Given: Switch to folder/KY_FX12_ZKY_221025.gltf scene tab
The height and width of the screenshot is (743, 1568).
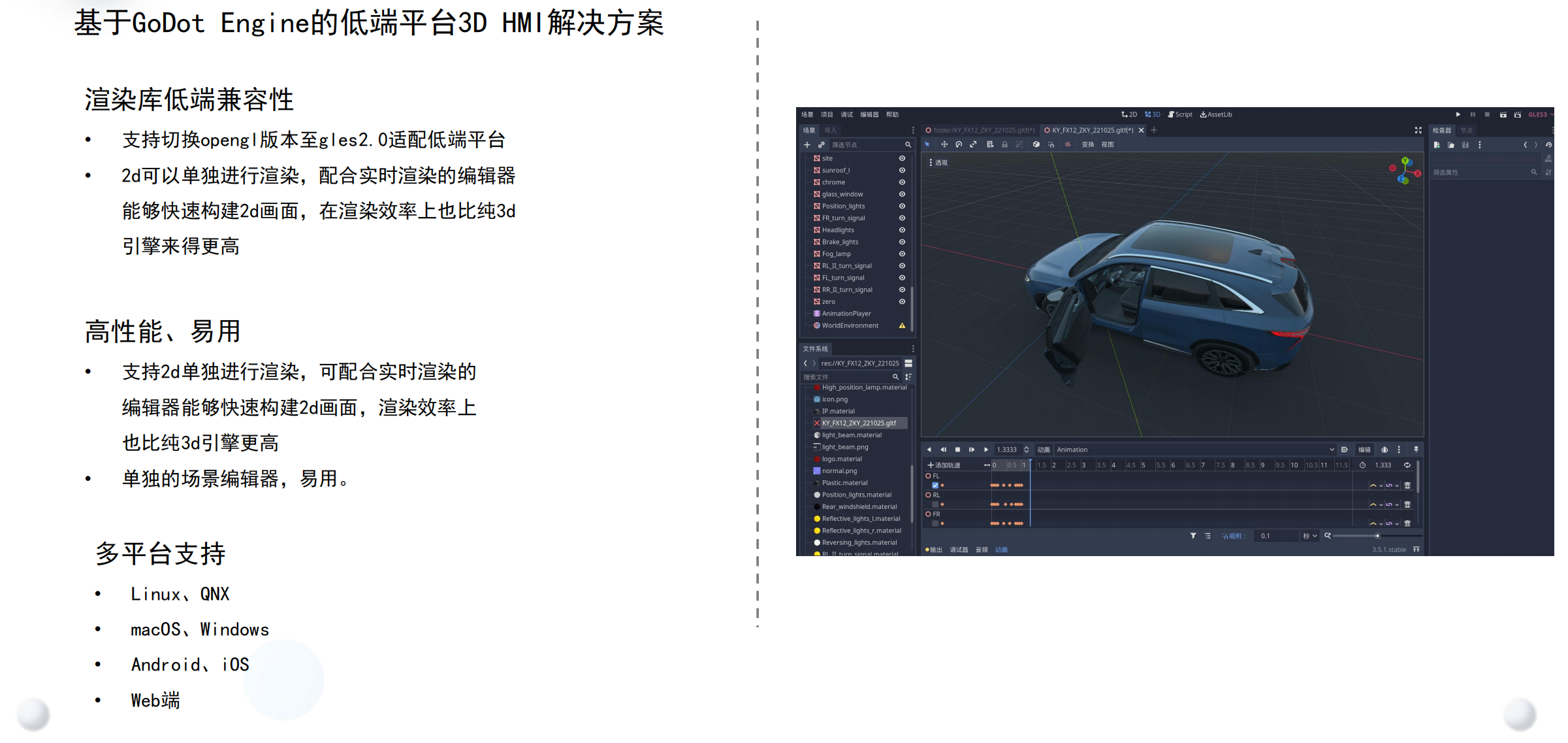Looking at the screenshot, I should click(x=980, y=130).
